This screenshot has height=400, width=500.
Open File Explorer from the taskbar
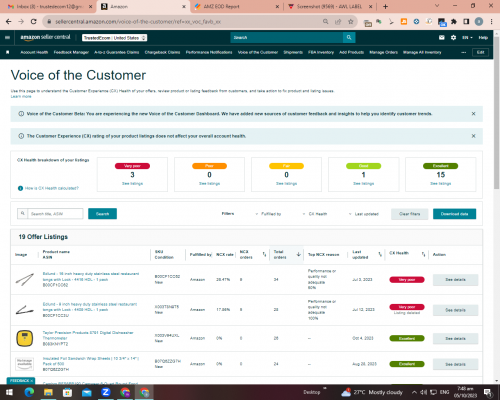pyautogui.click(x=48, y=392)
